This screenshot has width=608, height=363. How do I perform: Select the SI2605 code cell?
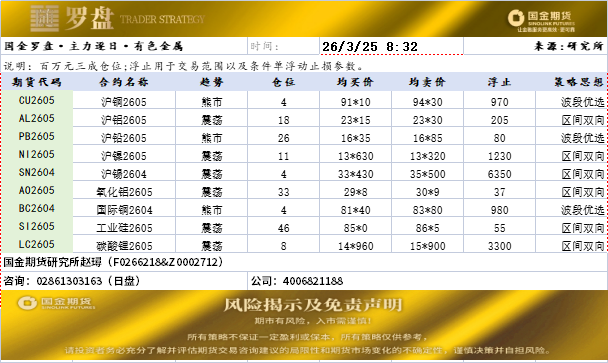pyautogui.click(x=37, y=226)
